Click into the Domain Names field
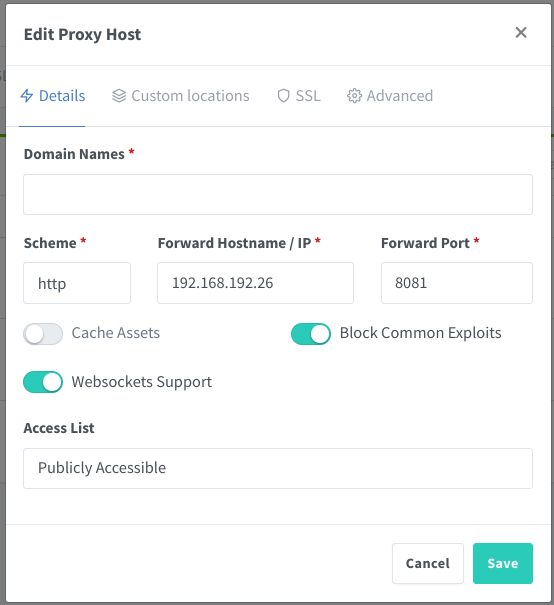 pos(278,194)
